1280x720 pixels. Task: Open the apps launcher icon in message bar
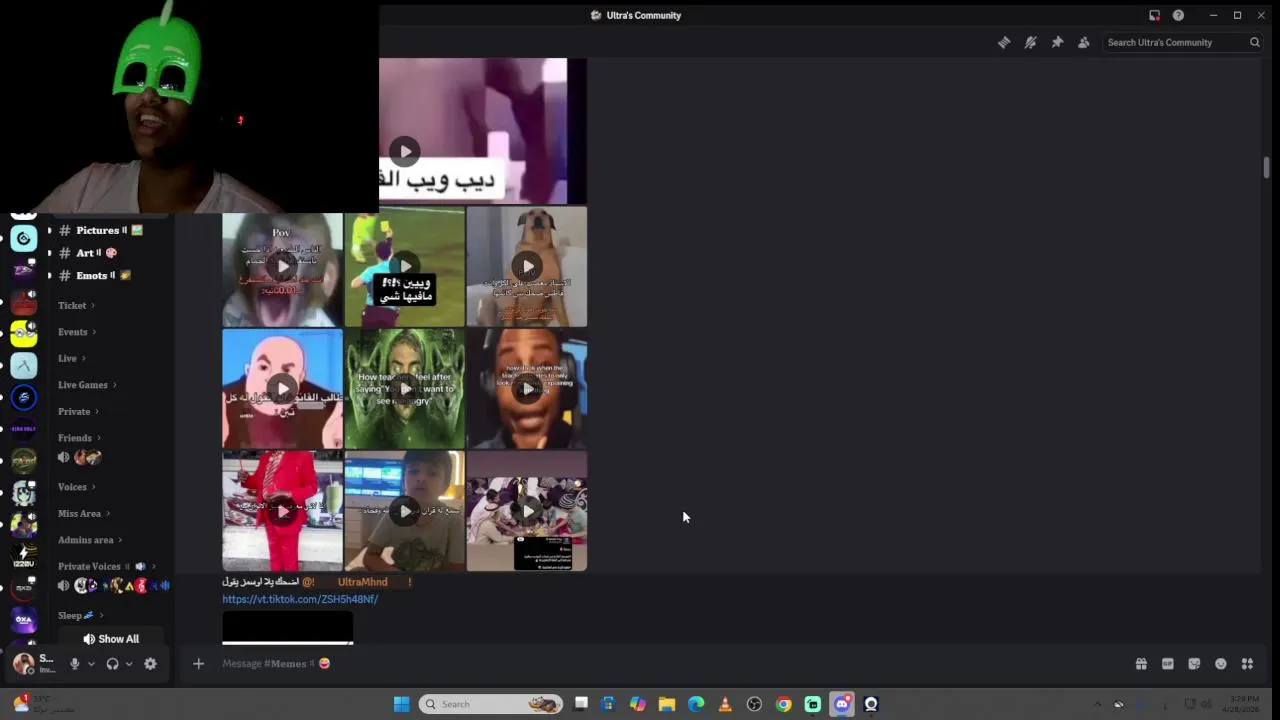click(x=1247, y=664)
